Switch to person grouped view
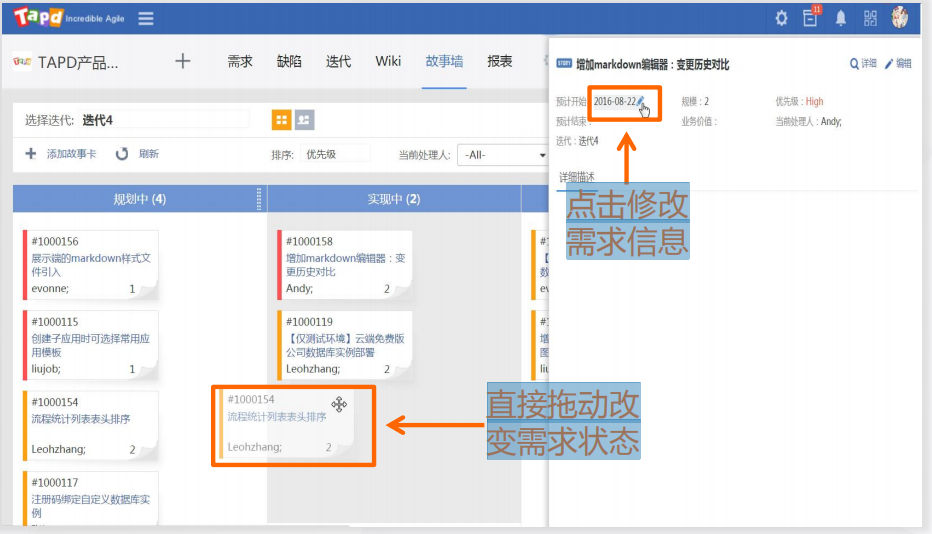This screenshot has height=534, width=932. pyautogui.click(x=304, y=120)
